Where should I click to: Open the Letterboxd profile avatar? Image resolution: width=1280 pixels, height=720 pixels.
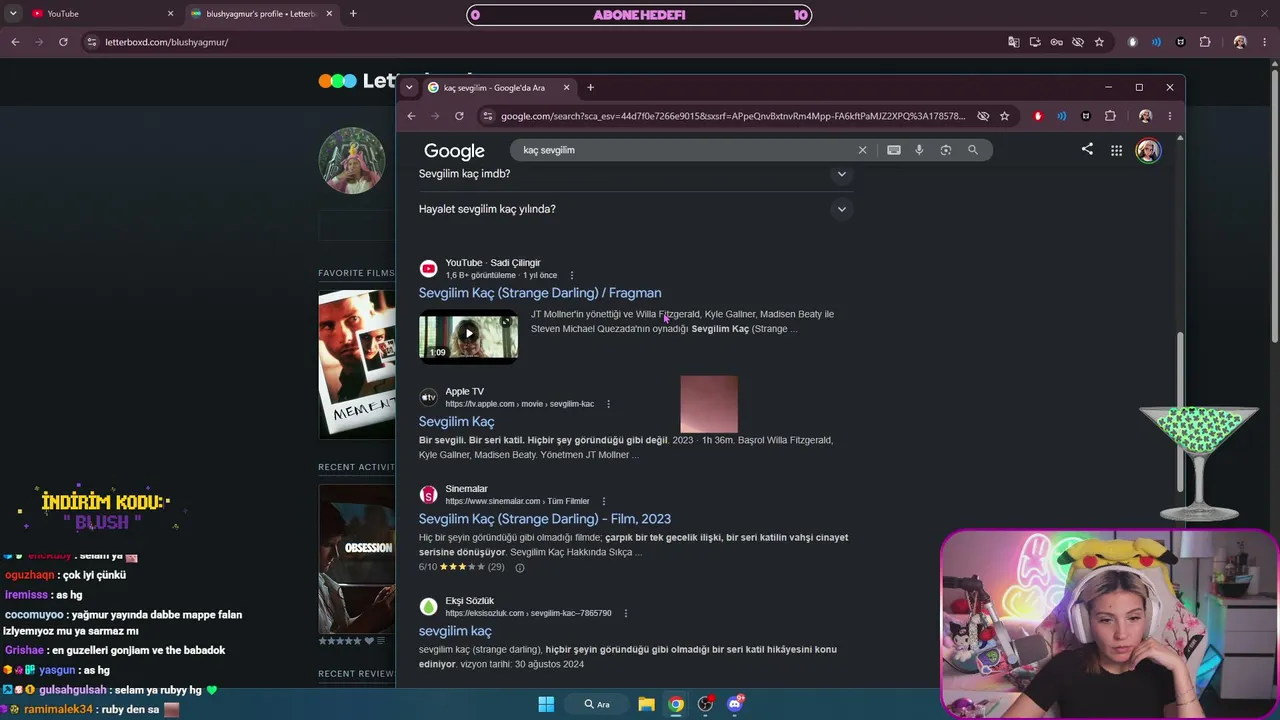point(352,160)
